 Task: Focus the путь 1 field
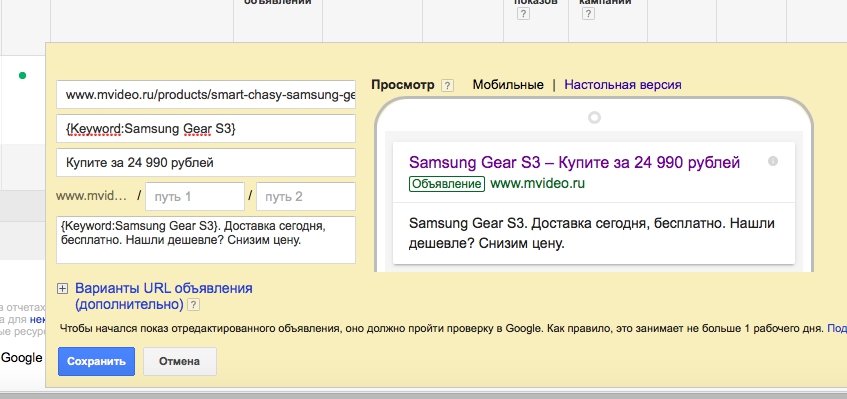(195, 197)
